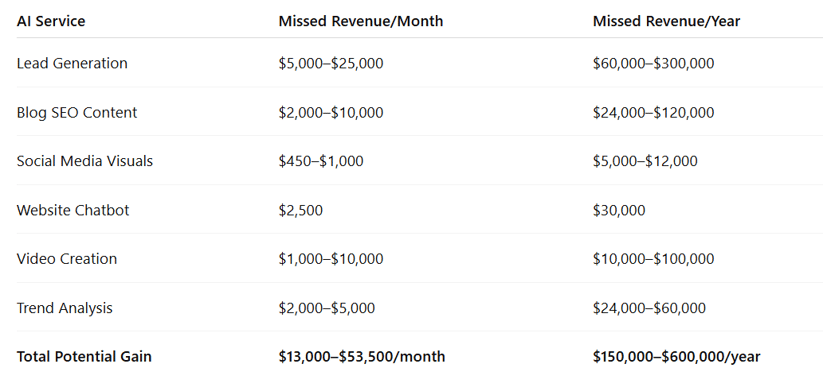Select the Video Creation cell
This screenshot has height=388, width=823.
click(x=67, y=259)
